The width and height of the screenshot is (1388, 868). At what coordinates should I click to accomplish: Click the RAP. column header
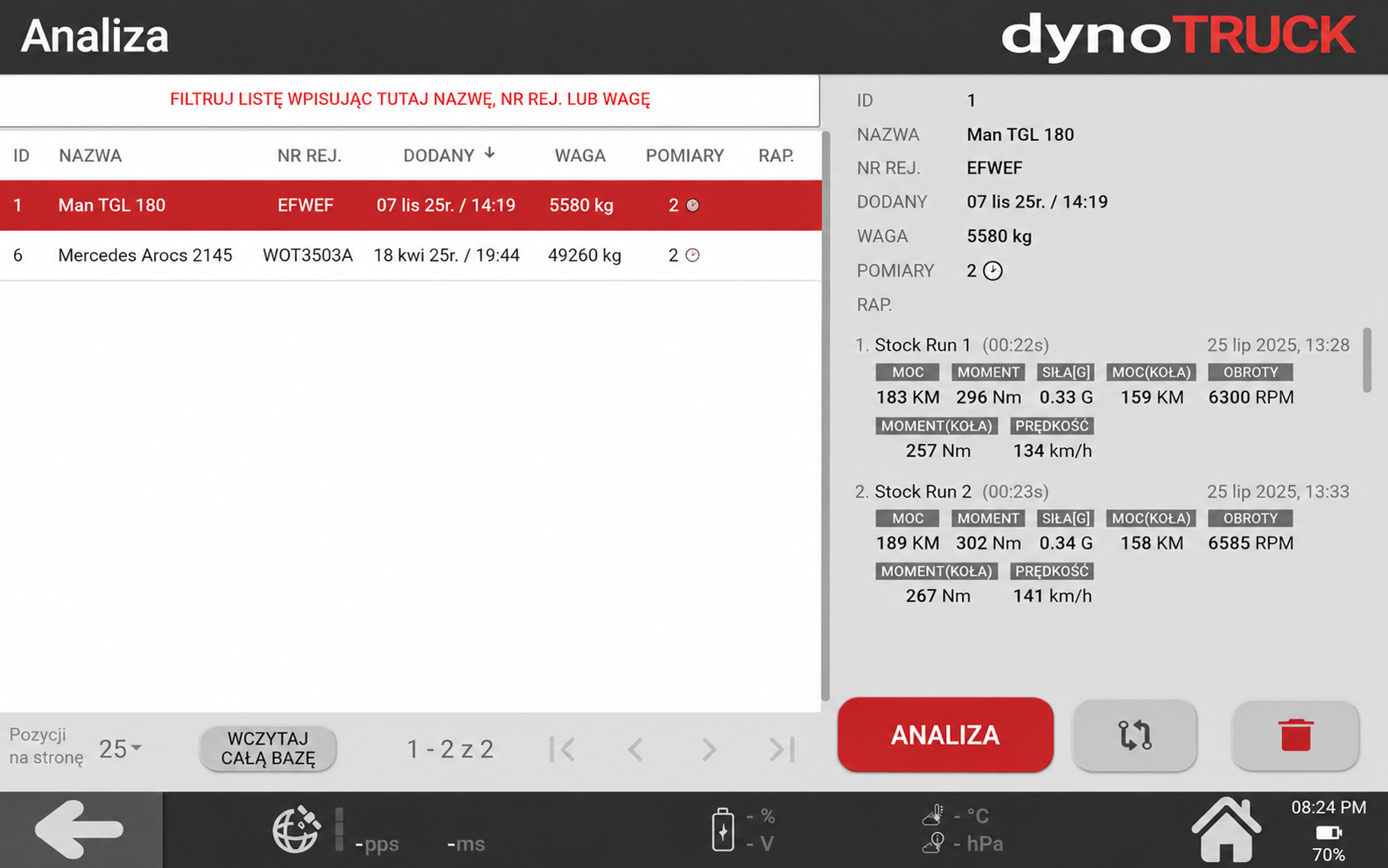point(776,156)
